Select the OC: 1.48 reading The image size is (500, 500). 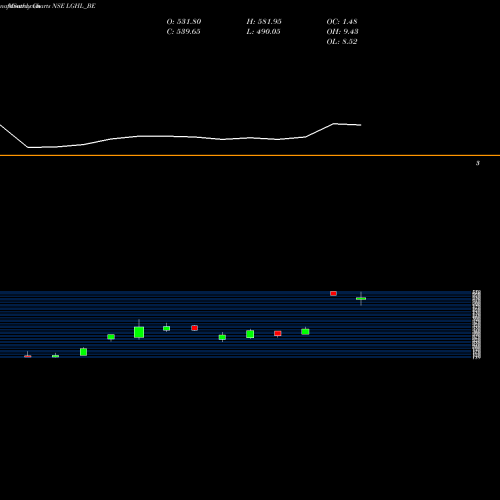(x=342, y=22)
